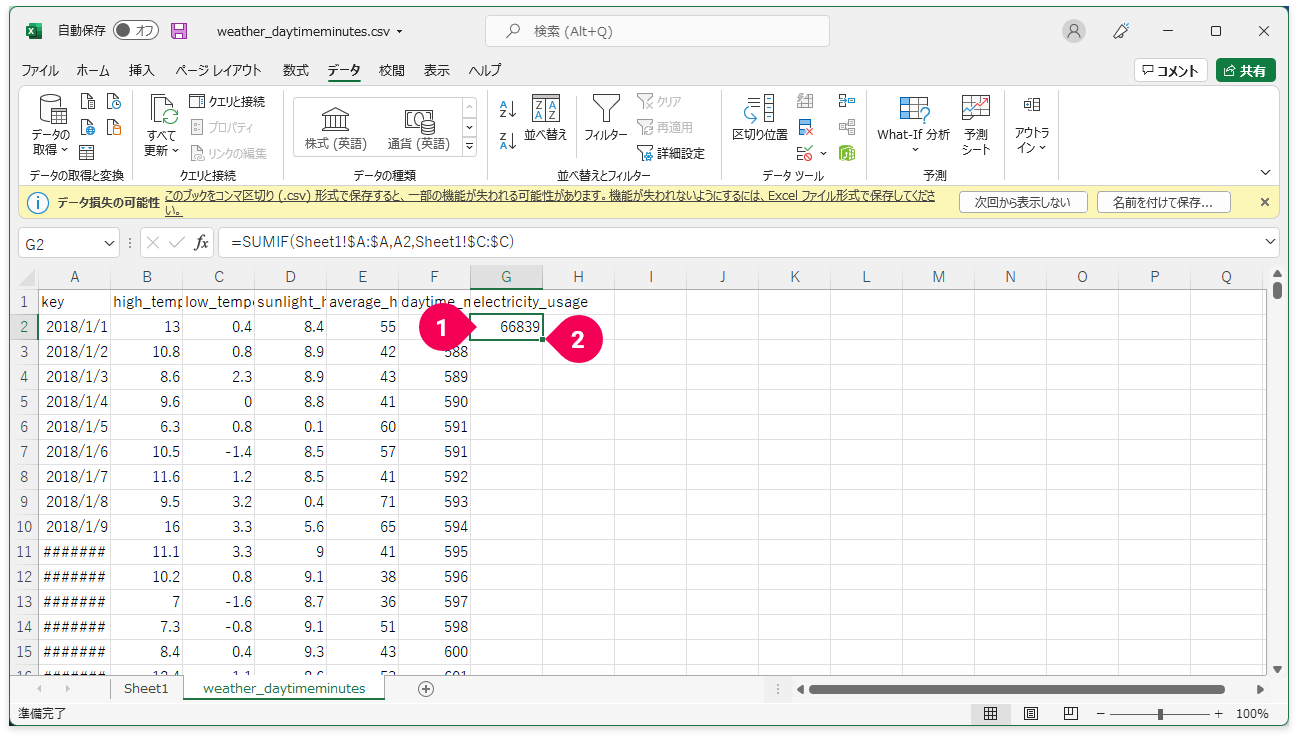Switch to the ホーム tab
1298x738 pixels.
point(93,70)
